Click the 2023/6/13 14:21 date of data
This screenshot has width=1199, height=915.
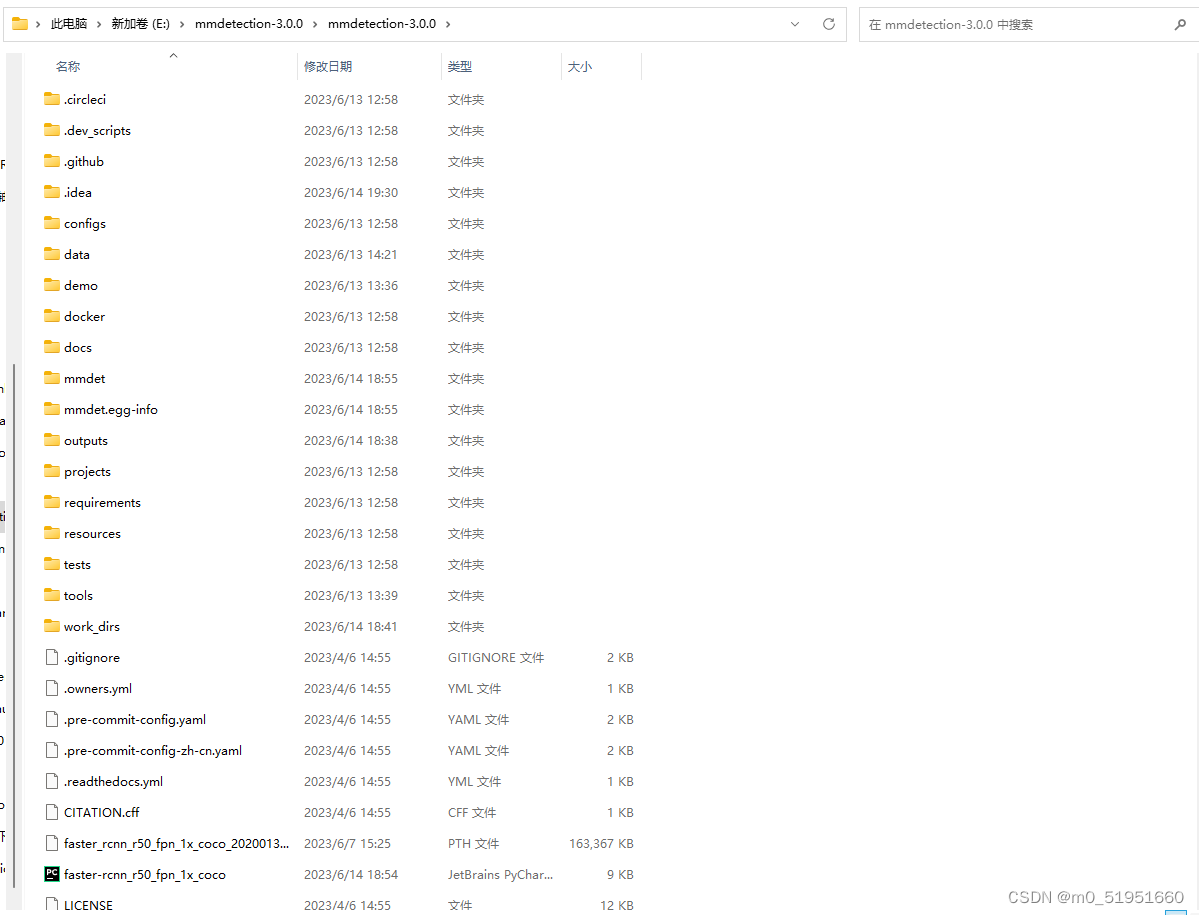pos(350,255)
